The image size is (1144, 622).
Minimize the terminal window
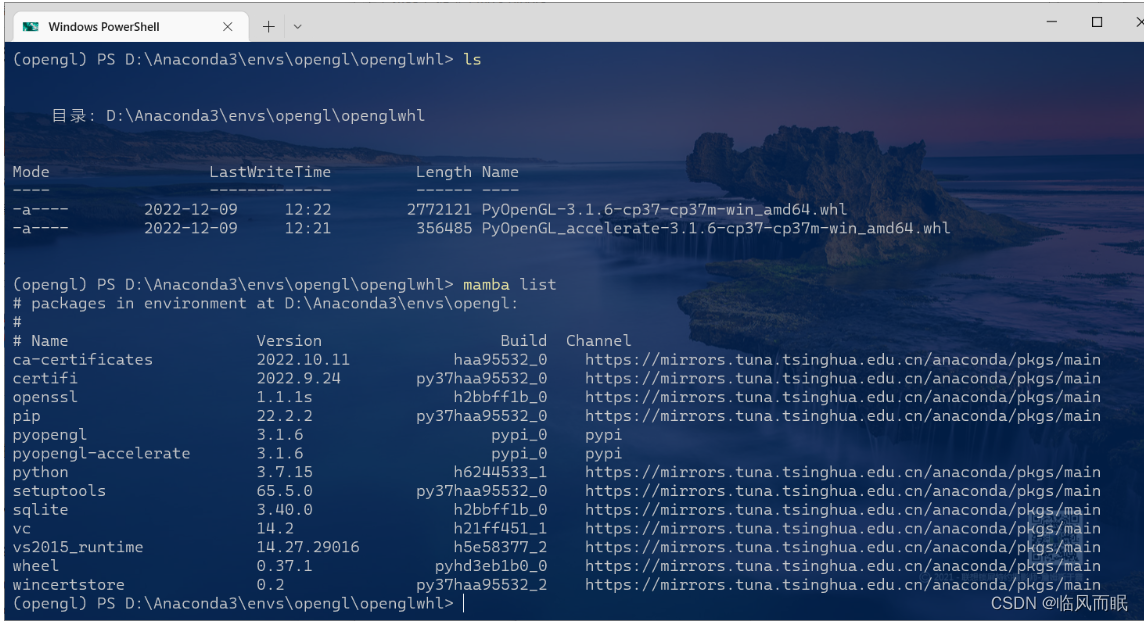click(1051, 22)
